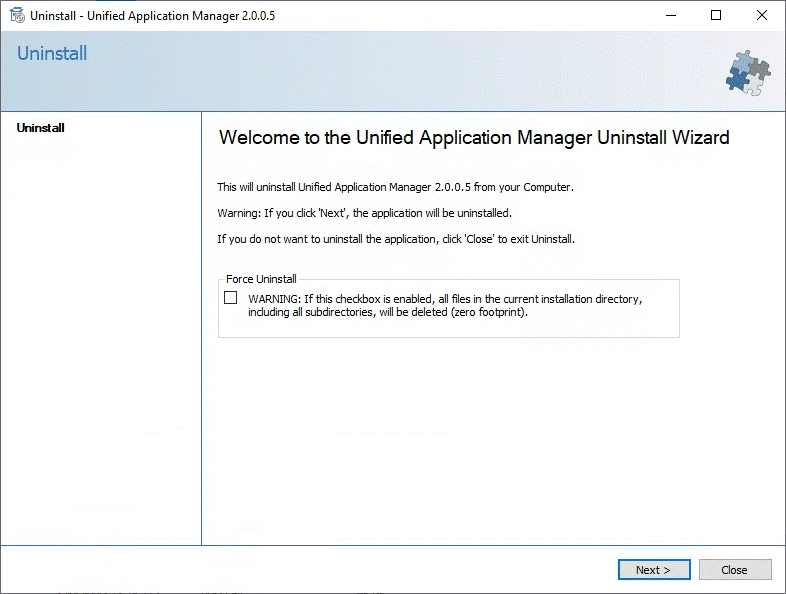Viewport: 786px width, 594px height.
Task: Minimize the Uninstall wizard window
Action: point(671,16)
